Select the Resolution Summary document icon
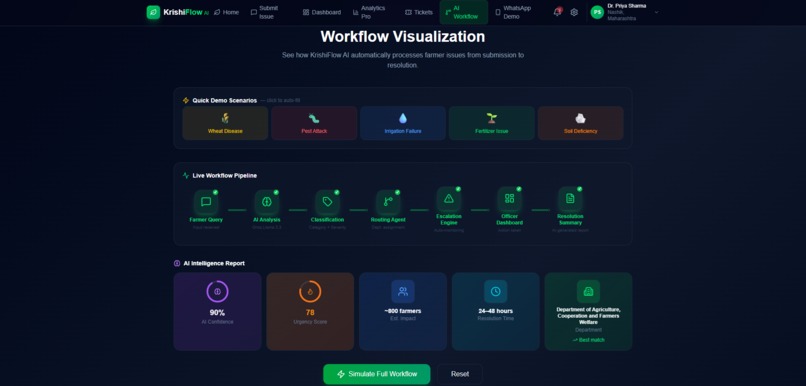806x386 pixels. [x=570, y=198]
